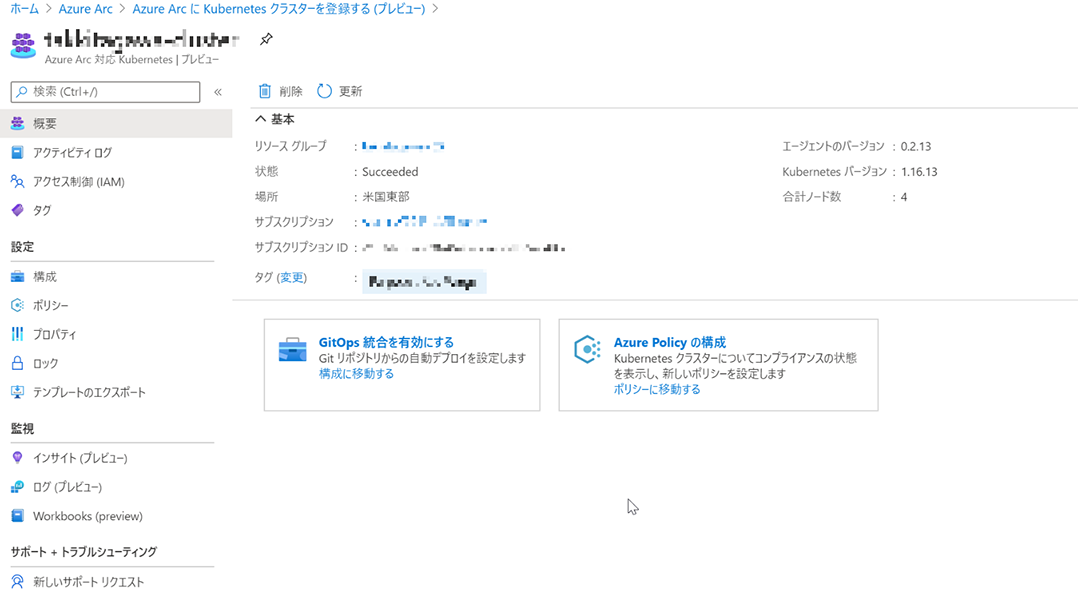
Task: Click 構成に移動する link
Action: pyautogui.click(x=356, y=373)
